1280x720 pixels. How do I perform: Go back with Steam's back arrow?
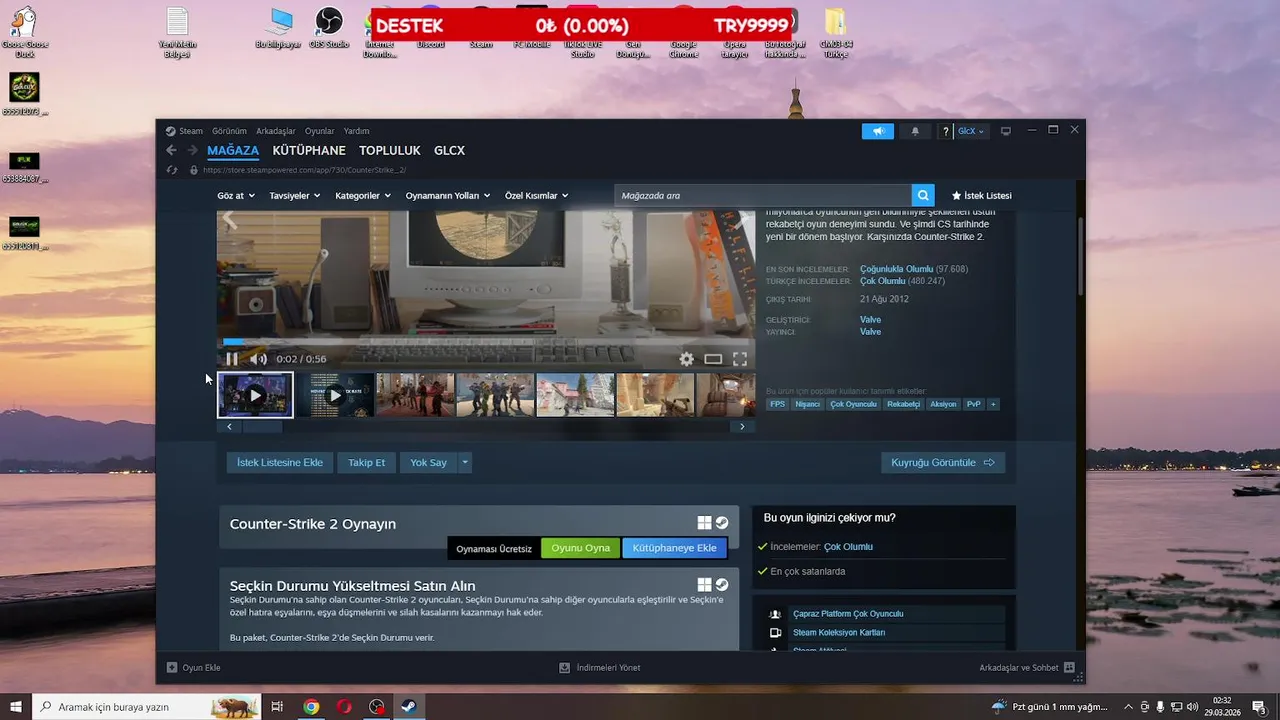pyautogui.click(x=171, y=150)
